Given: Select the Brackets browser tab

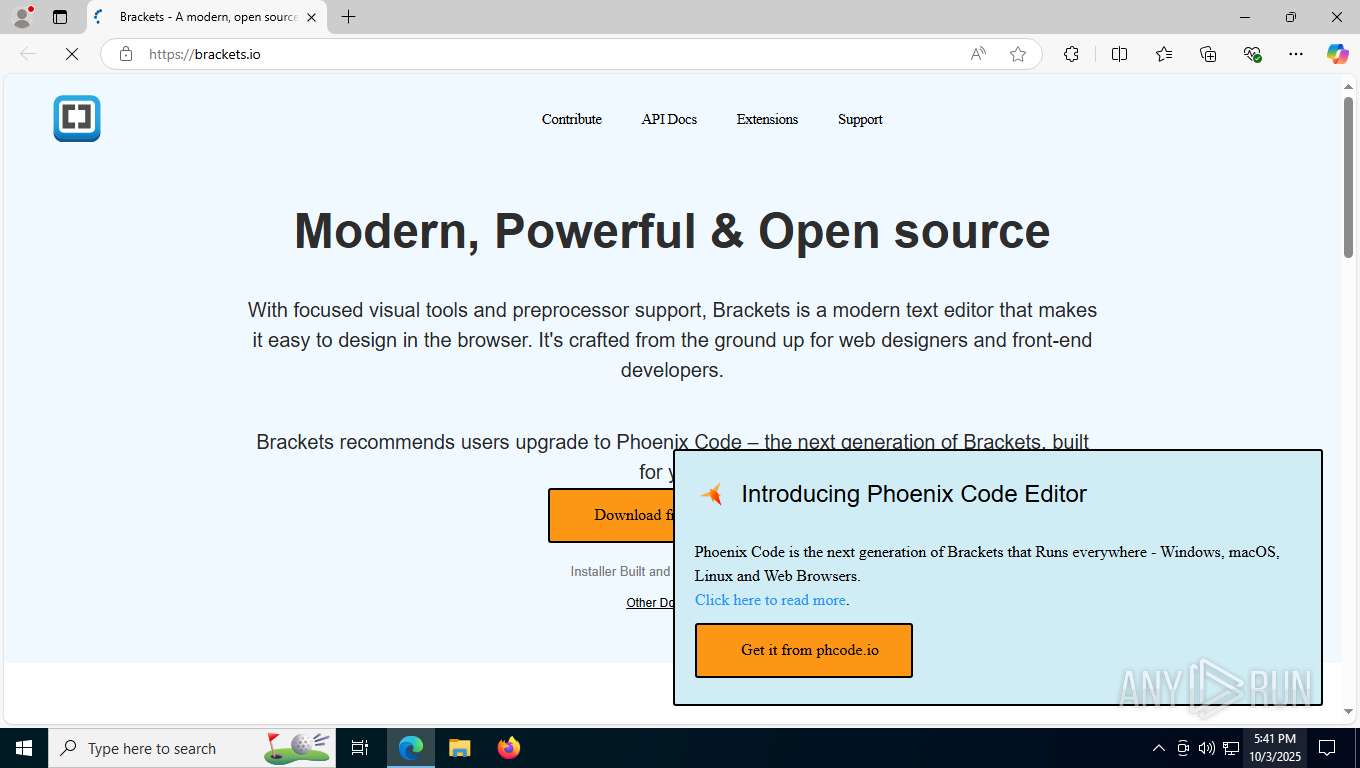Looking at the screenshot, I should [207, 17].
